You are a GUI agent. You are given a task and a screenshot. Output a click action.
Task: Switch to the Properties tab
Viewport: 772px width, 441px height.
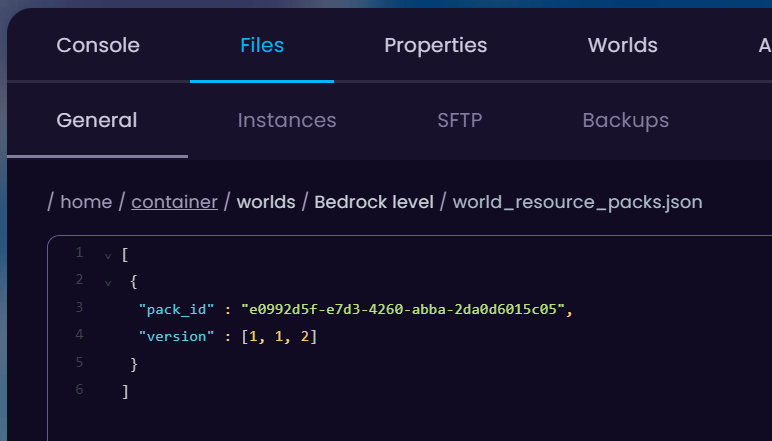tap(436, 45)
